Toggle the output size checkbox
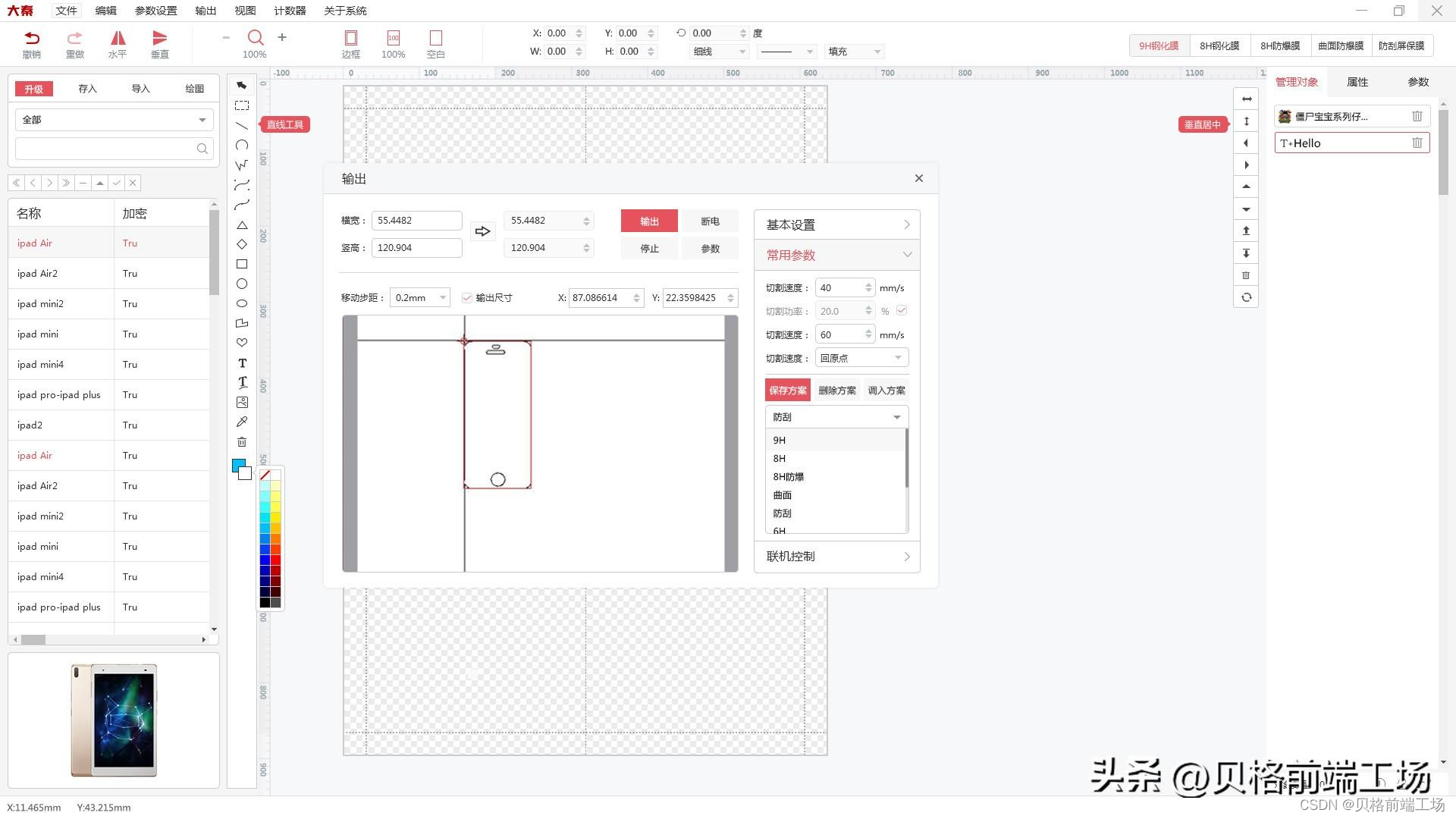 coord(467,298)
